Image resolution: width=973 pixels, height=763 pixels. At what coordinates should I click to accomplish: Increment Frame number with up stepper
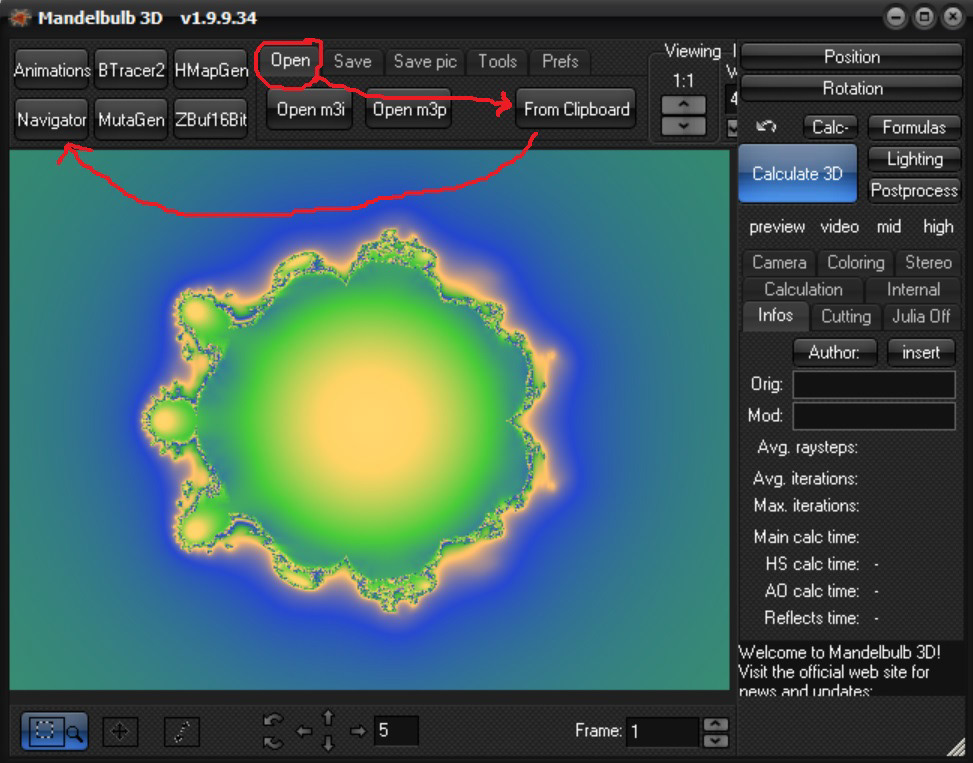click(715, 724)
